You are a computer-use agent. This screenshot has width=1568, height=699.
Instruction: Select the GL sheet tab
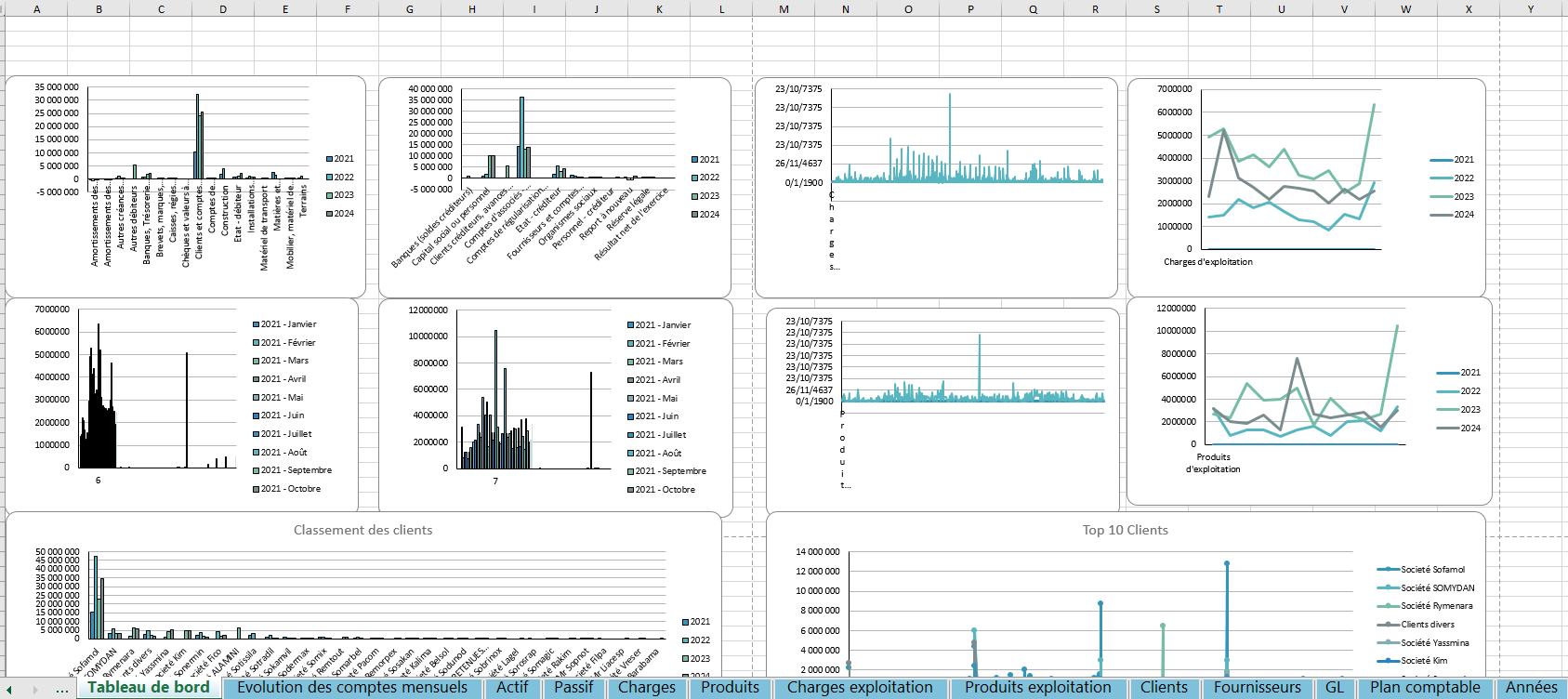[x=1335, y=688]
